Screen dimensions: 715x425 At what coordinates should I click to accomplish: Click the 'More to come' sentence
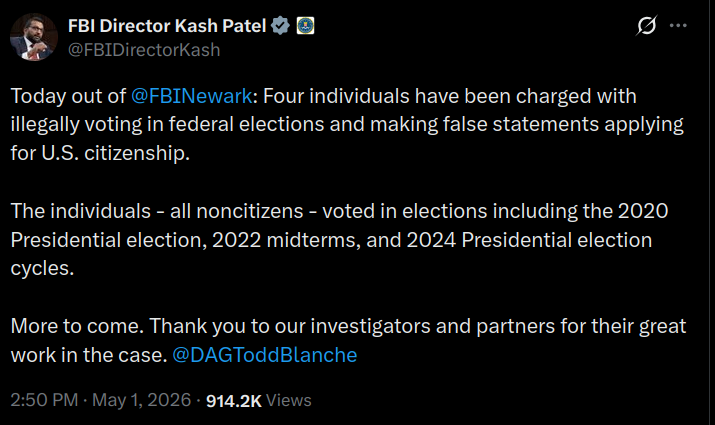pyautogui.click(x=77, y=326)
